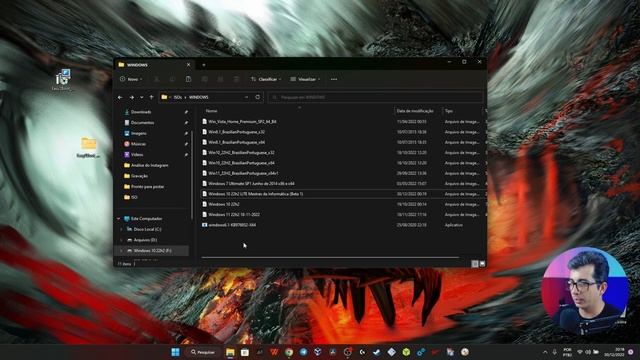Image resolution: width=640 pixels, height=360 pixels.
Task: Open Google Chrome from taskbar
Action: point(289,352)
